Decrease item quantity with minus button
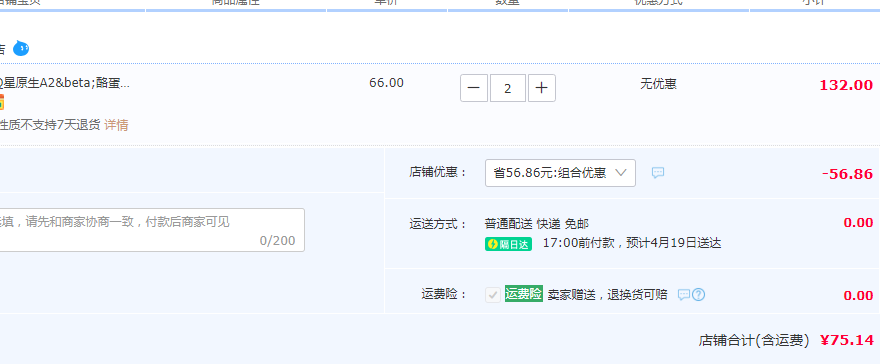Viewport: 890px width, 364px height. (474, 88)
